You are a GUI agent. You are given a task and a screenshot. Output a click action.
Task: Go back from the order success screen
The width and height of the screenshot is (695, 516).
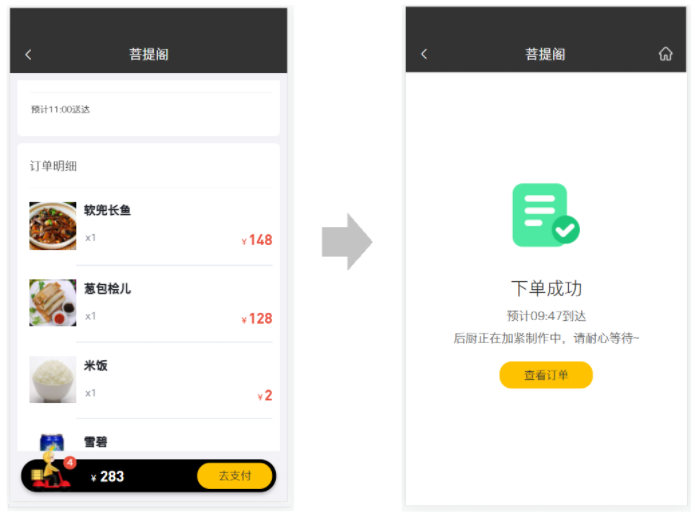coord(424,54)
